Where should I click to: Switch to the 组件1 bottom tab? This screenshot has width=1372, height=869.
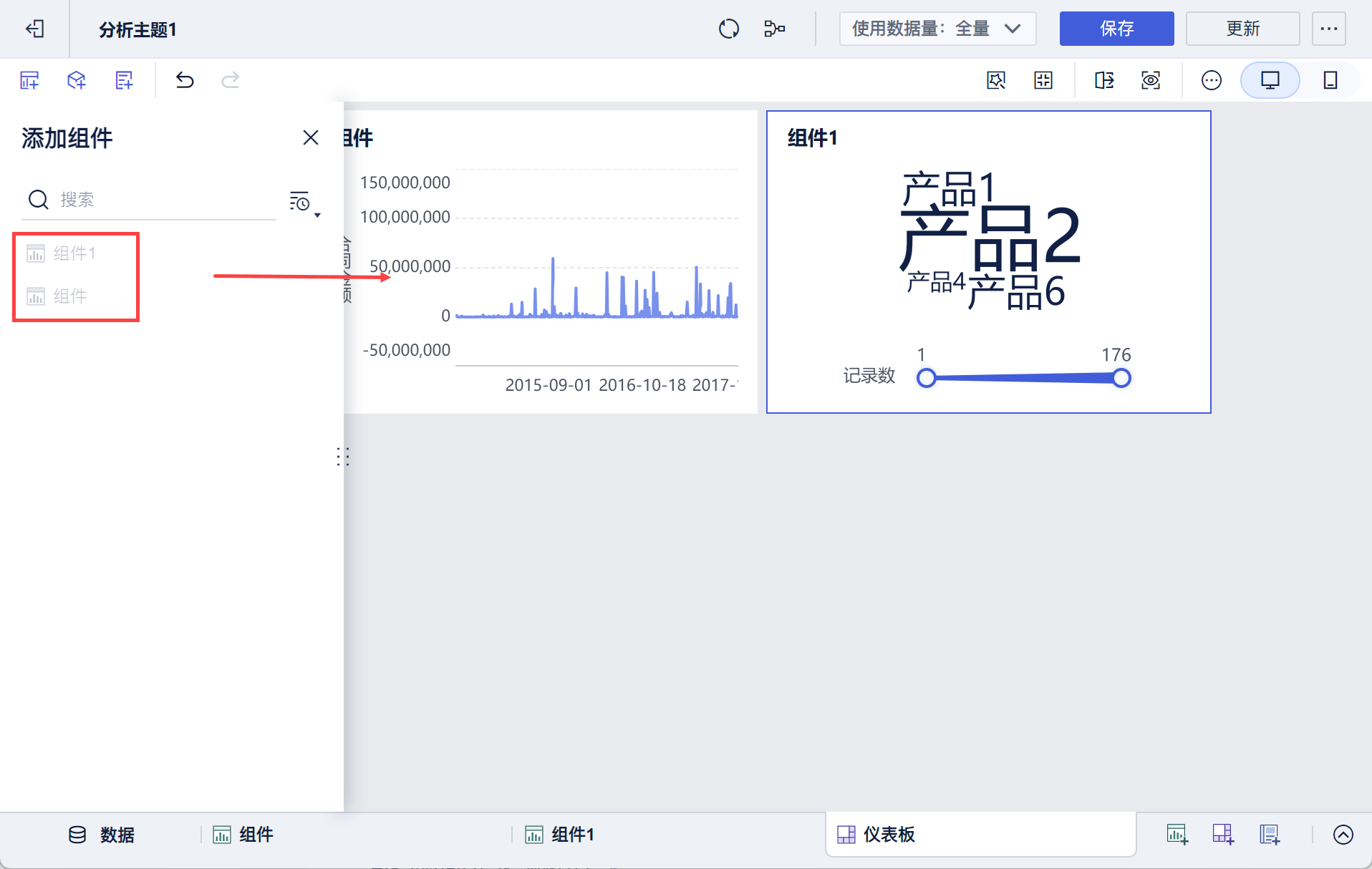tap(559, 835)
